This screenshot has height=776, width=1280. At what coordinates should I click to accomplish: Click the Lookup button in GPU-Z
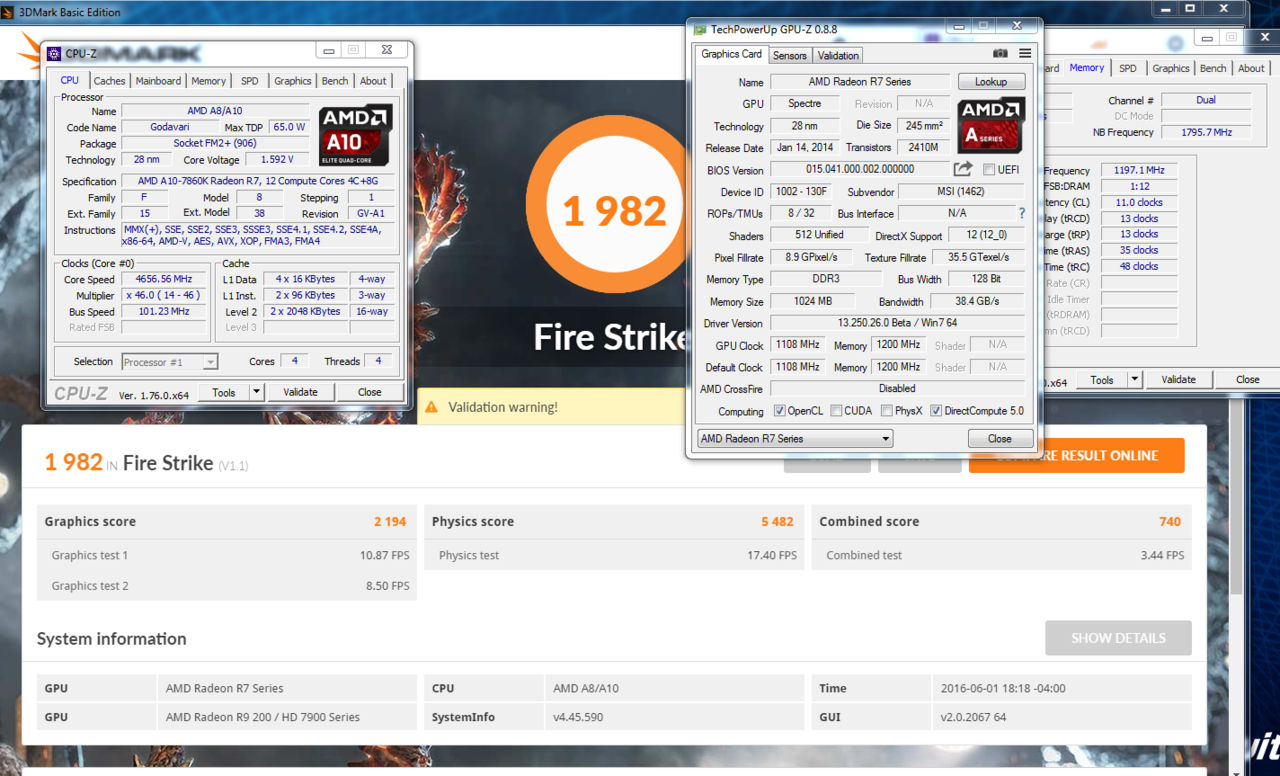click(991, 82)
